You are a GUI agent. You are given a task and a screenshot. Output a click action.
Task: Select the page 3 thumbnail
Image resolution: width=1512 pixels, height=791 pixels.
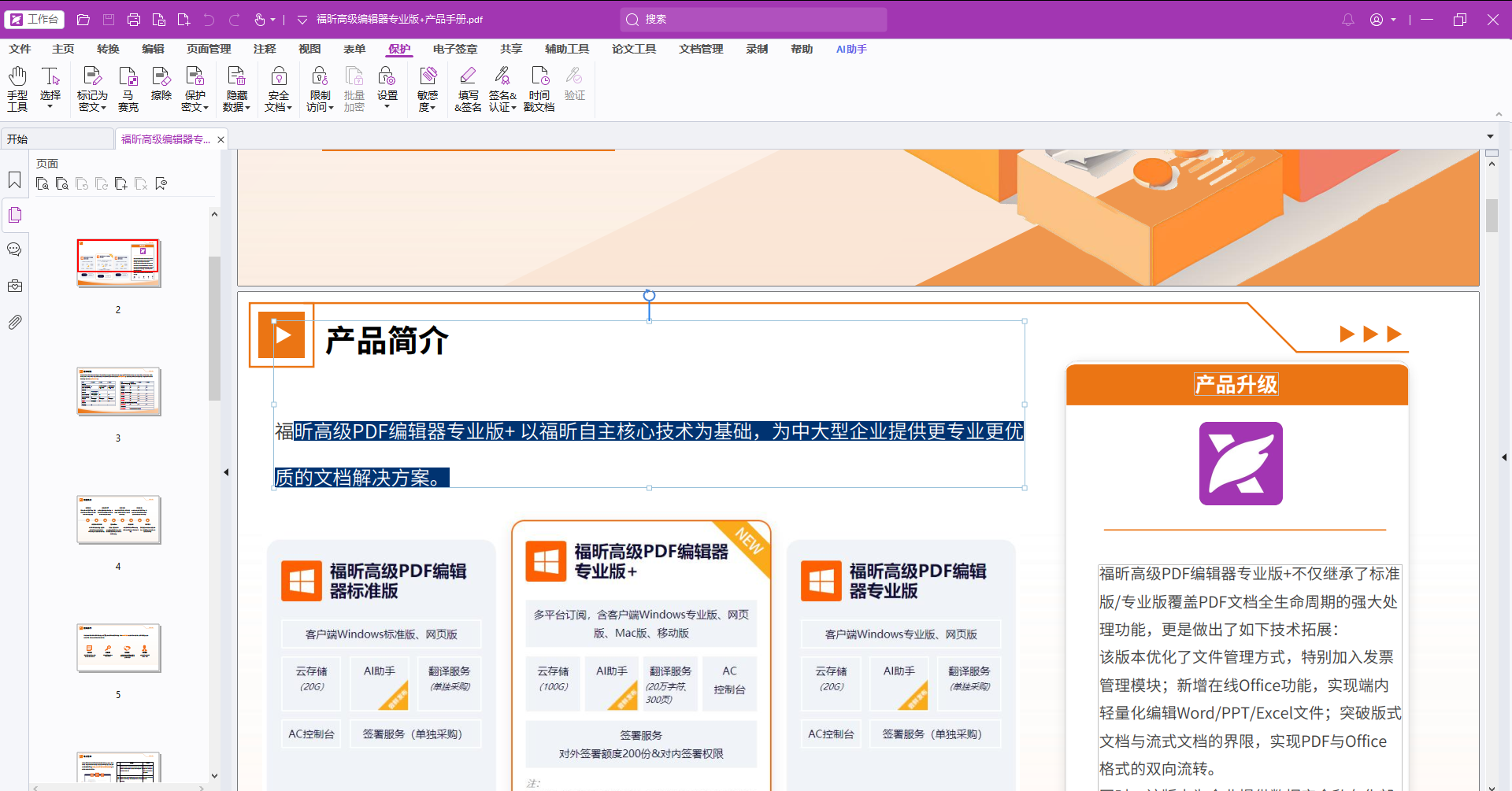click(x=119, y=391)
